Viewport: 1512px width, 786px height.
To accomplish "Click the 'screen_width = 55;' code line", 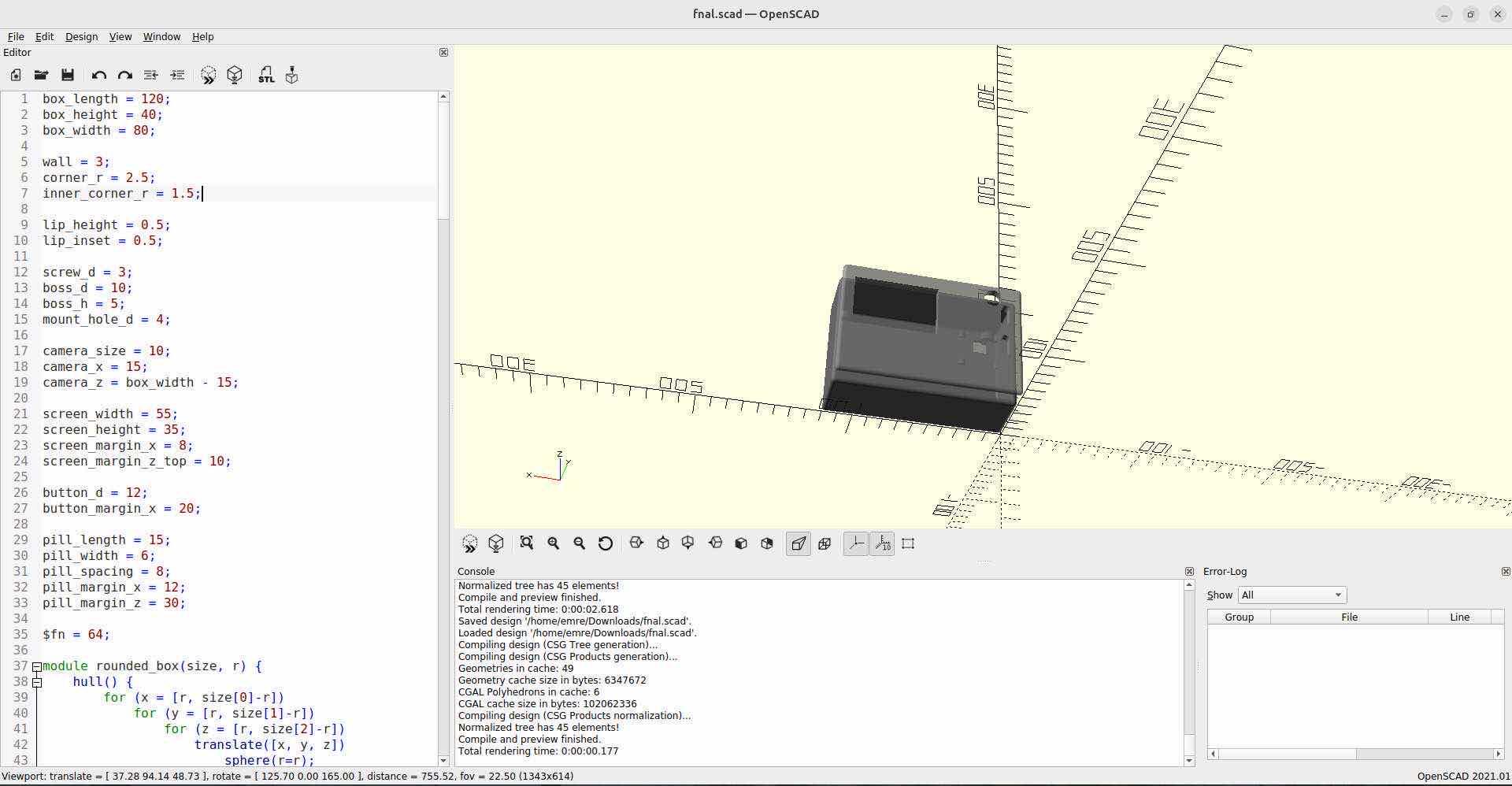I will [x=110, y=414].
